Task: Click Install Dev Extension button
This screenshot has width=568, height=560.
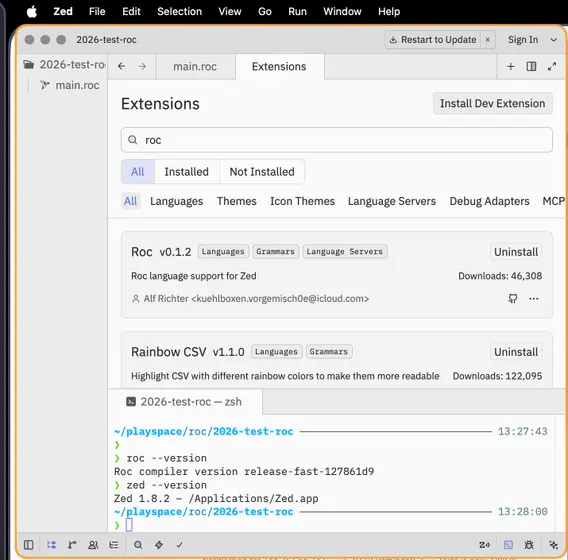Action: click(493, 104)
